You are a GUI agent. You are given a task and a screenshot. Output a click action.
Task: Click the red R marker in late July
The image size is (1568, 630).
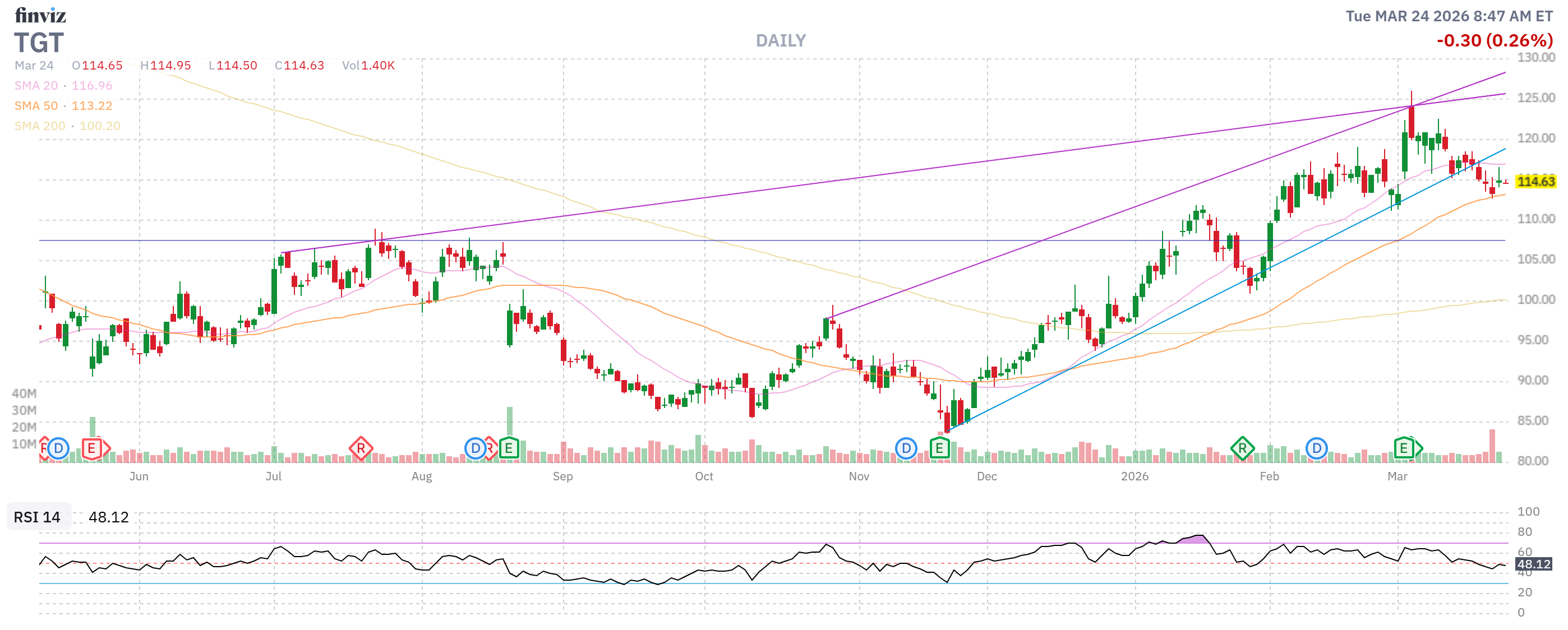(x=361, y=449)
